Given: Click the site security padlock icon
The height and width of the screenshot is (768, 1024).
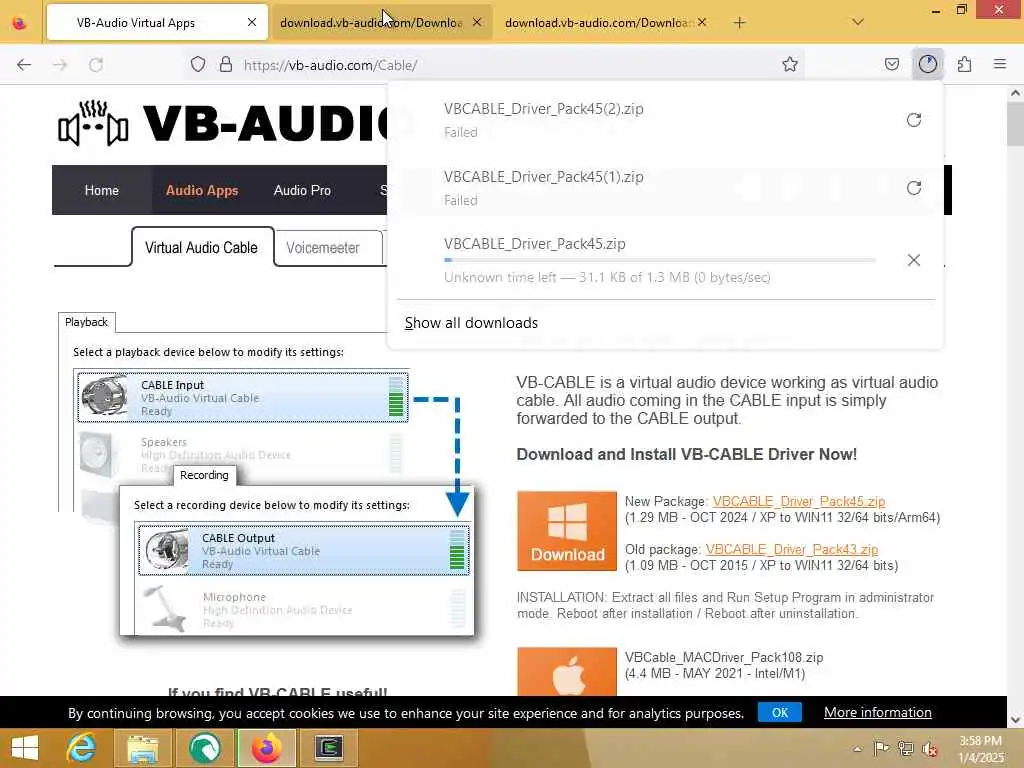Looking at the screenshot, I should point(226,64).
